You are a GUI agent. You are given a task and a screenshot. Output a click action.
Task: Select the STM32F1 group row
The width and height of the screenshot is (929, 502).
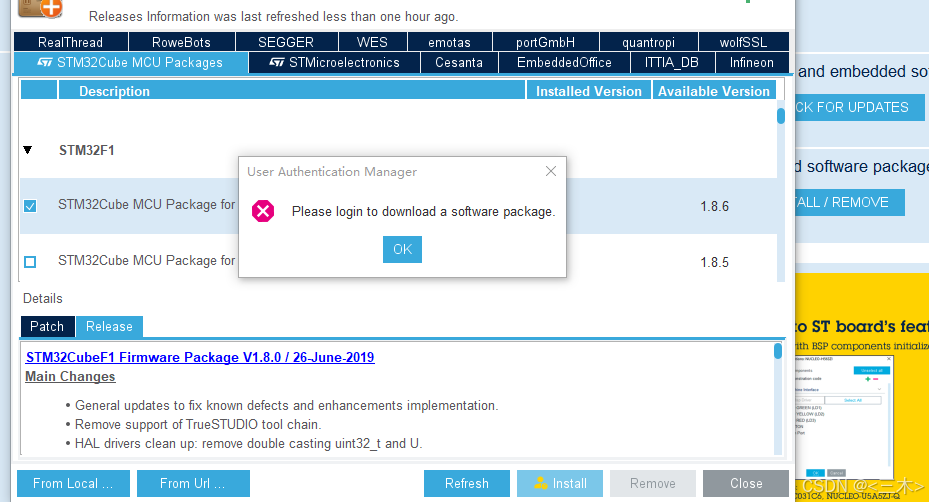pyautogui.click(x=398, y=150)
